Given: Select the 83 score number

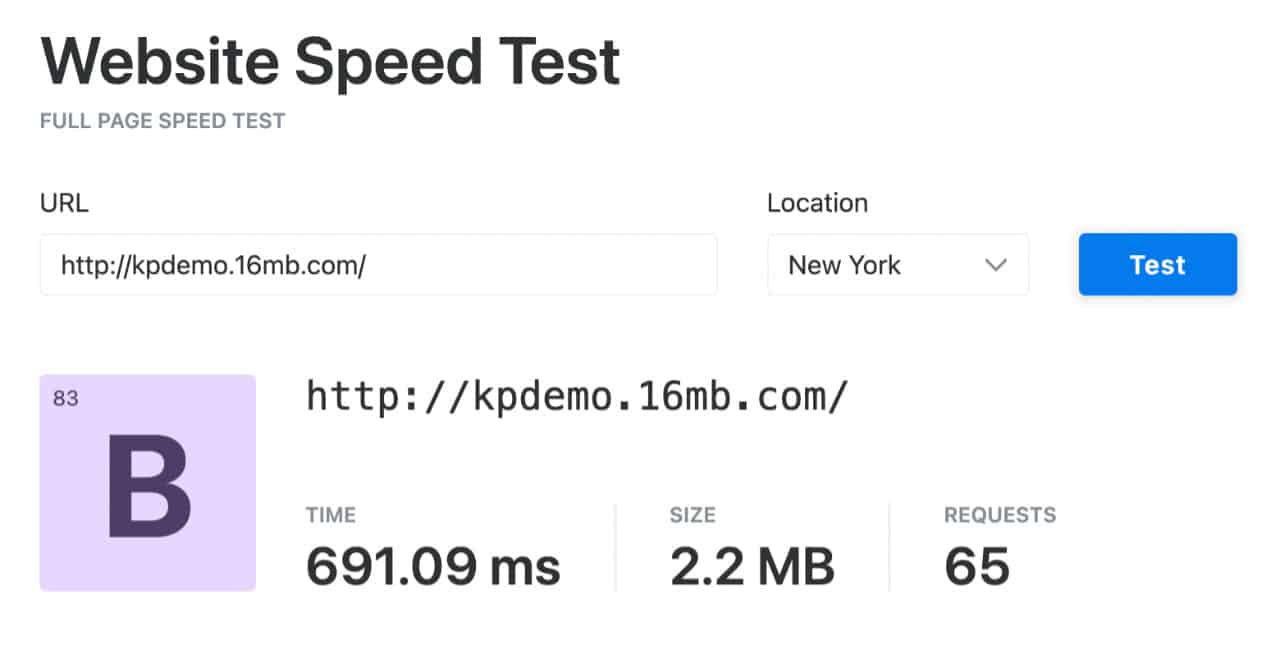Looking at the screenshot, I should 65,399.
